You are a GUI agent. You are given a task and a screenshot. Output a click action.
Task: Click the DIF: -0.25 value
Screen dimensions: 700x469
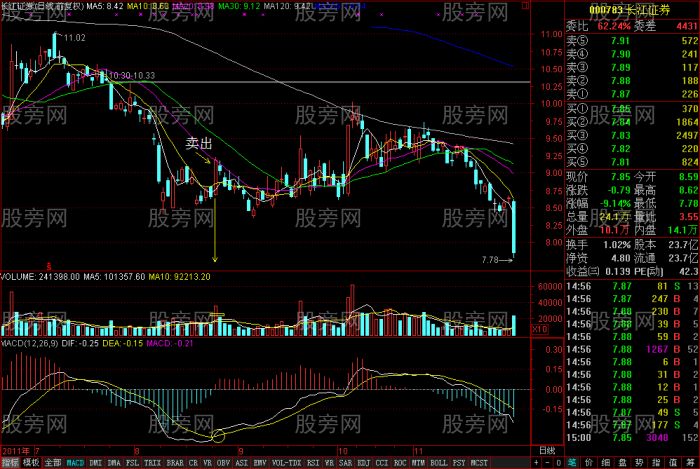tap(79, 343)
